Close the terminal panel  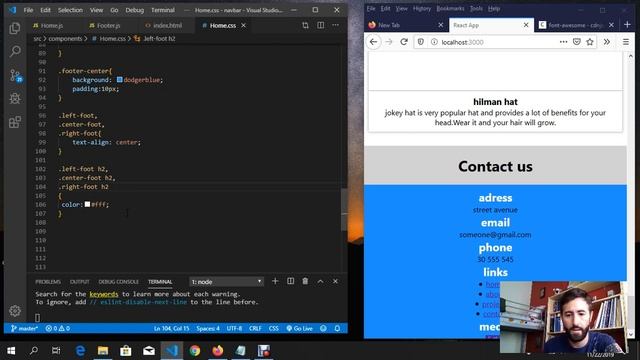click(x=335, y=281)
